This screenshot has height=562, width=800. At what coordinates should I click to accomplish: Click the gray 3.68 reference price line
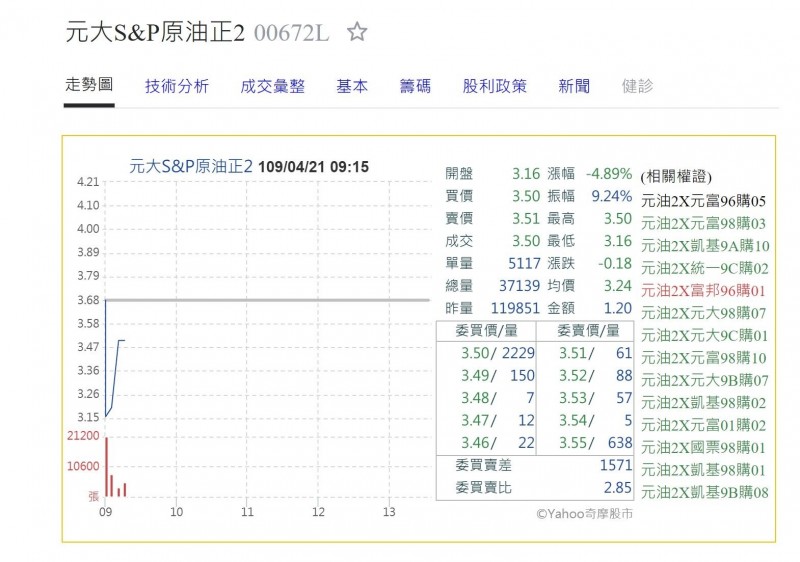tap(267, 300)
